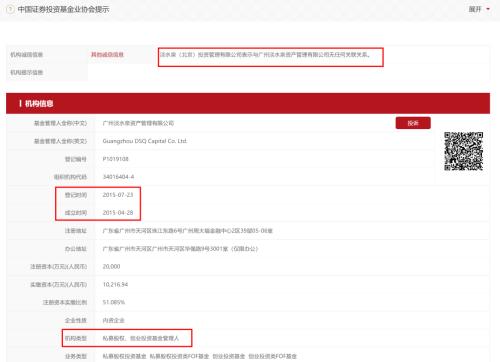Select the 实缴资本(万元)(人民币) field label

click(59, 284)
